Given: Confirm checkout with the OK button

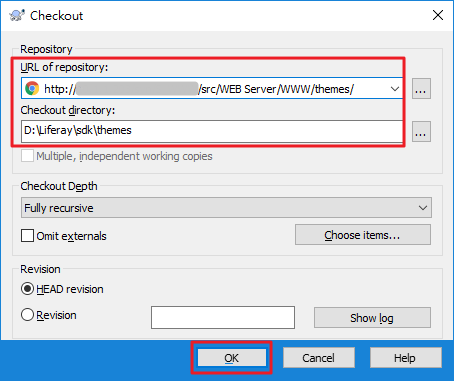Looking at the screenshot, I should pos(232,358).
